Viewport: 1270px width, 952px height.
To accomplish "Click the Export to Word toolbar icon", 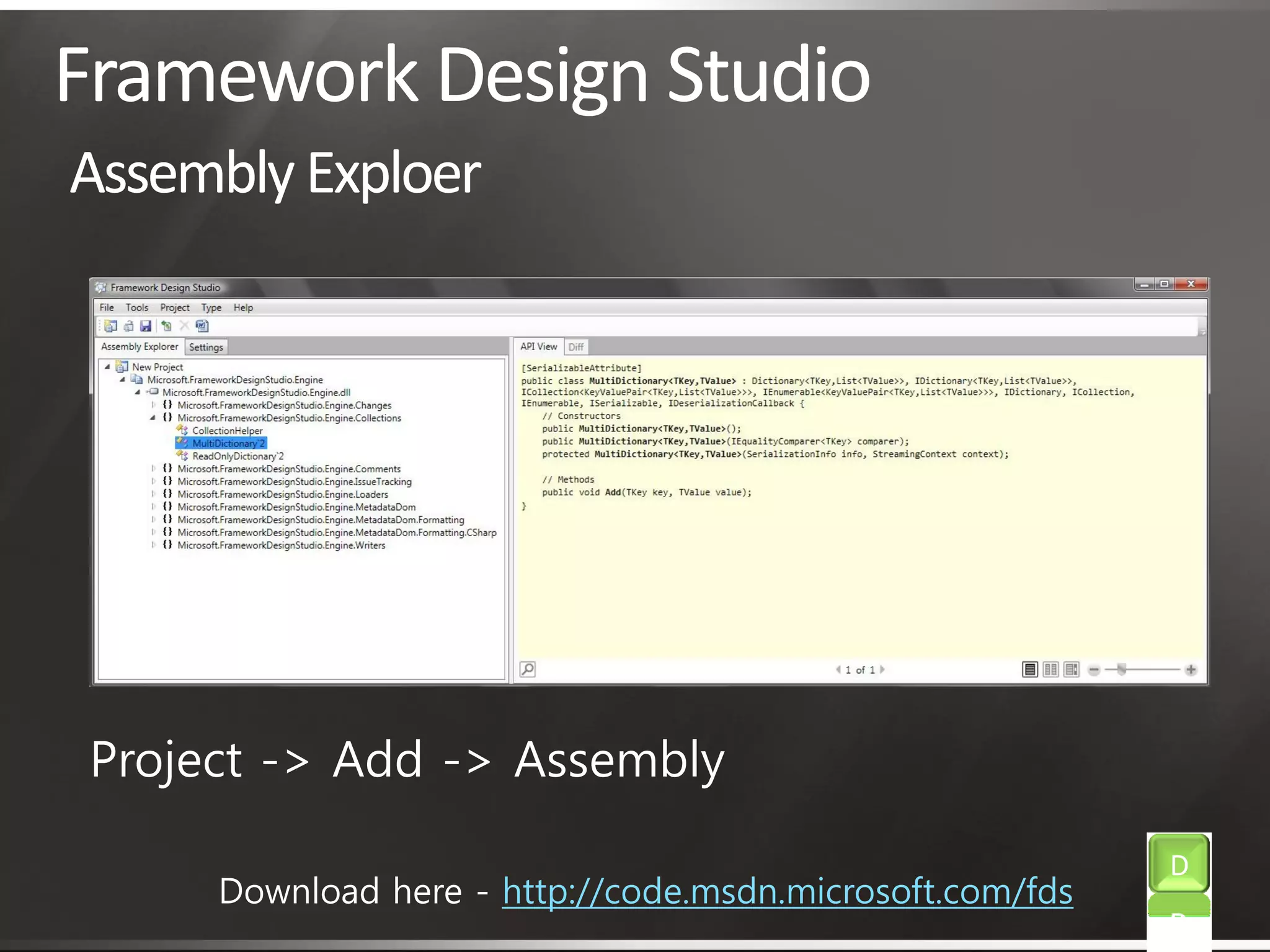I will coord(202,326).
